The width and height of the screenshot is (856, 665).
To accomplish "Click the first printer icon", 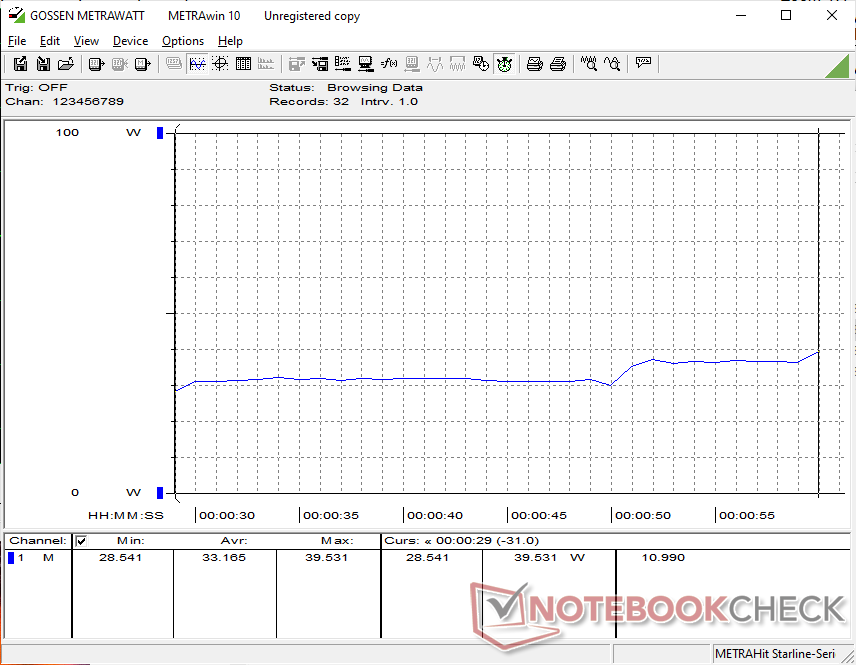I will coord(535,64).
